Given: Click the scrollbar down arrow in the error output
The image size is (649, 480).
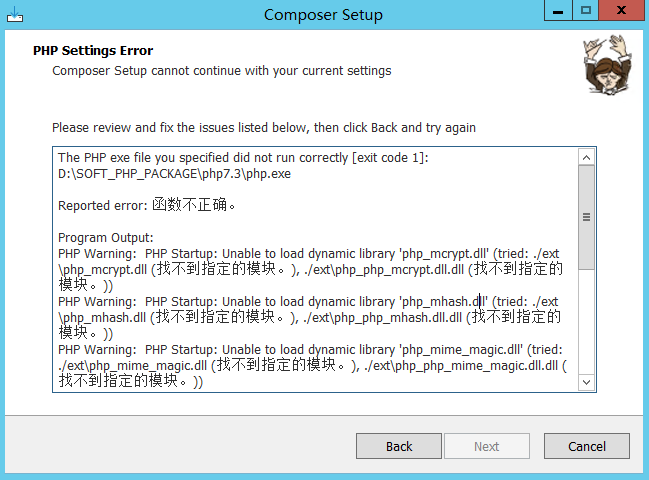Looking at the screenshot, I should pos(586,382).
